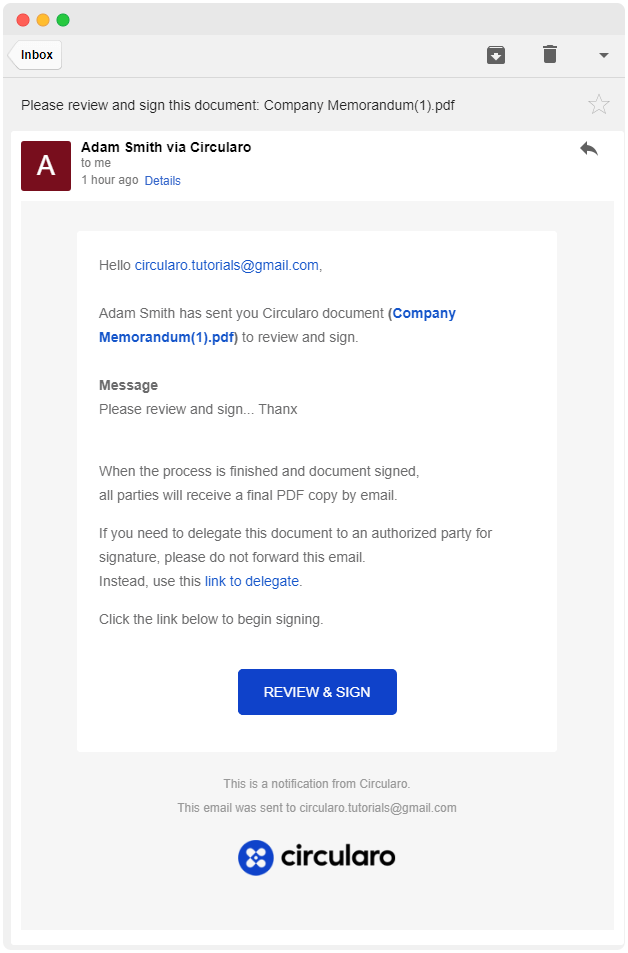
Task: Expand message Details next to the timestamp
Action: click(162, 181)
